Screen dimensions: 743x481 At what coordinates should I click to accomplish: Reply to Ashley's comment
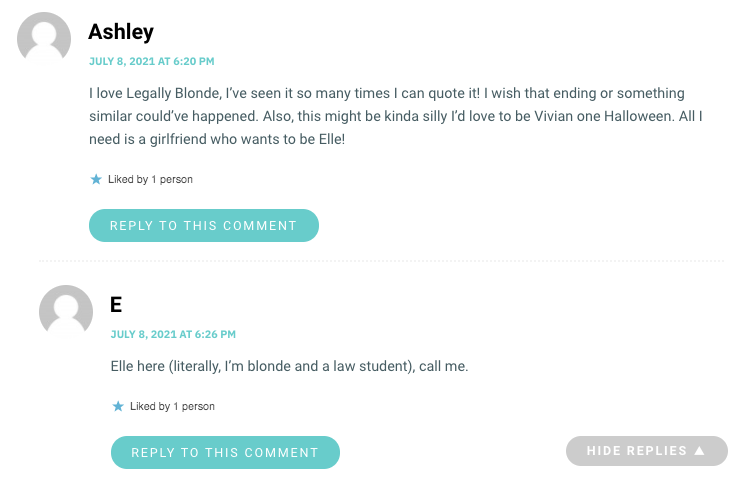point(204,226)
